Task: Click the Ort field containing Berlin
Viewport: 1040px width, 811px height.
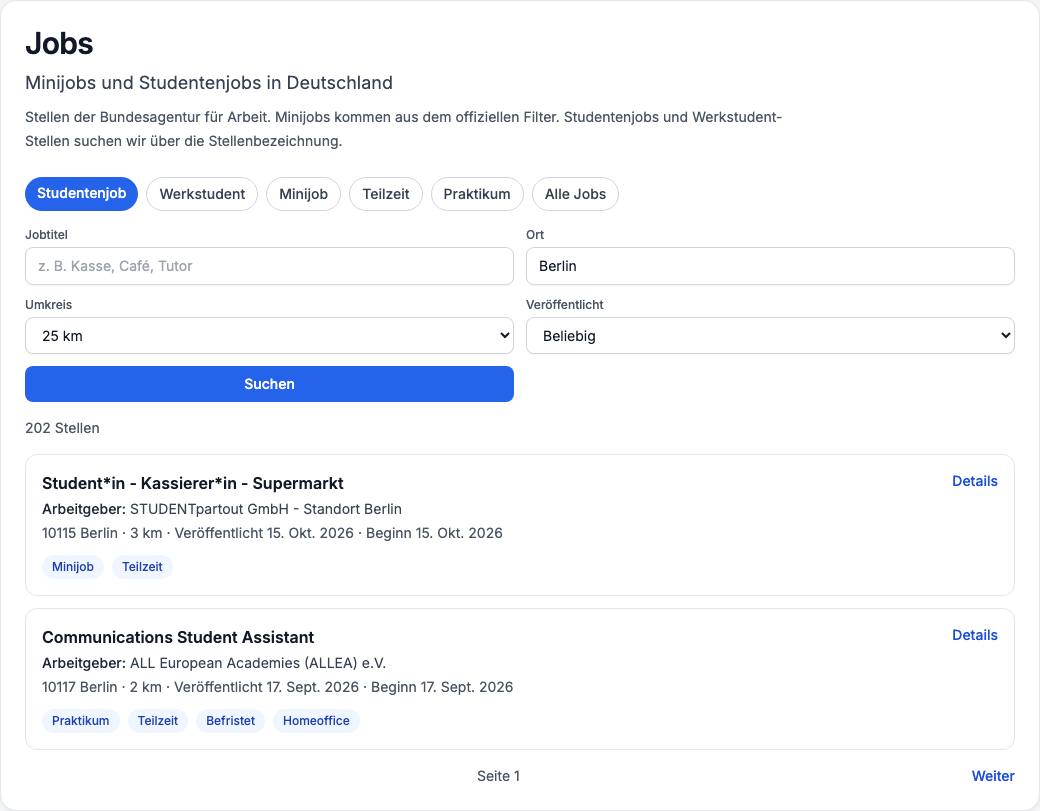Action: pyautogui.click(x=770, y=266)
